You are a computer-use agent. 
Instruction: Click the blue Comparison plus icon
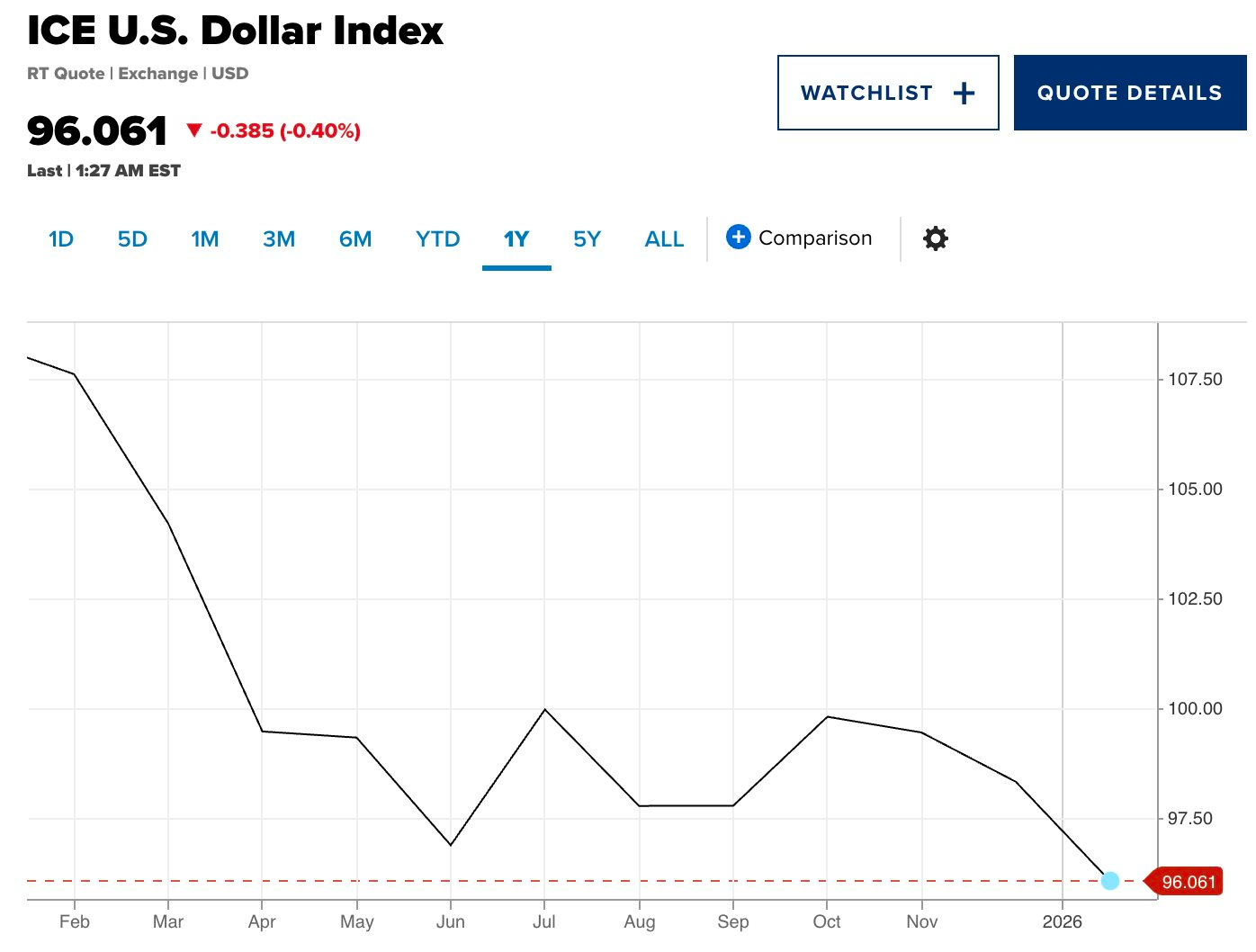click(x=737, y=237)
